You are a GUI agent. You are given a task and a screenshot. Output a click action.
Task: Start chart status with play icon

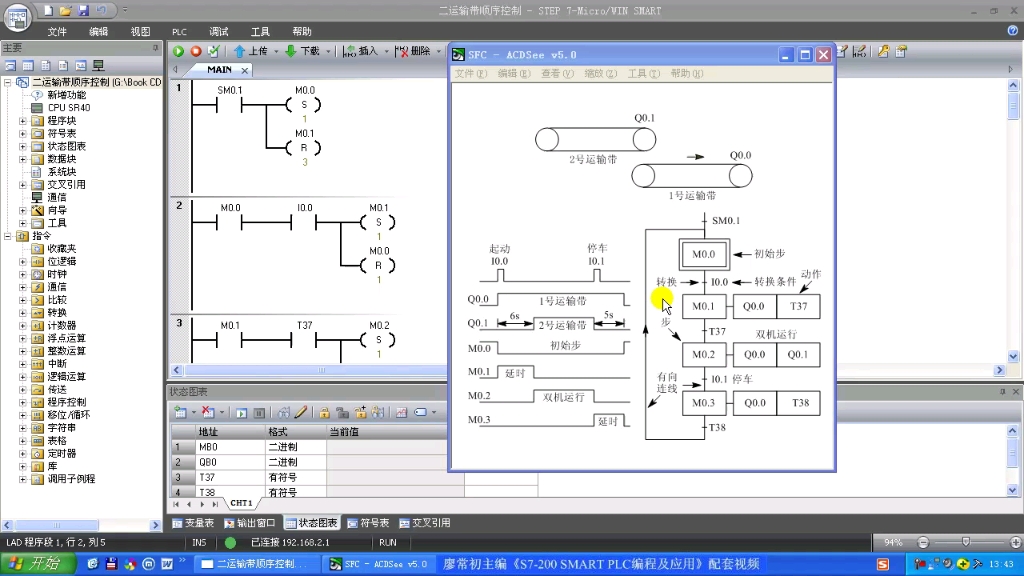click(x=242, y=412)
